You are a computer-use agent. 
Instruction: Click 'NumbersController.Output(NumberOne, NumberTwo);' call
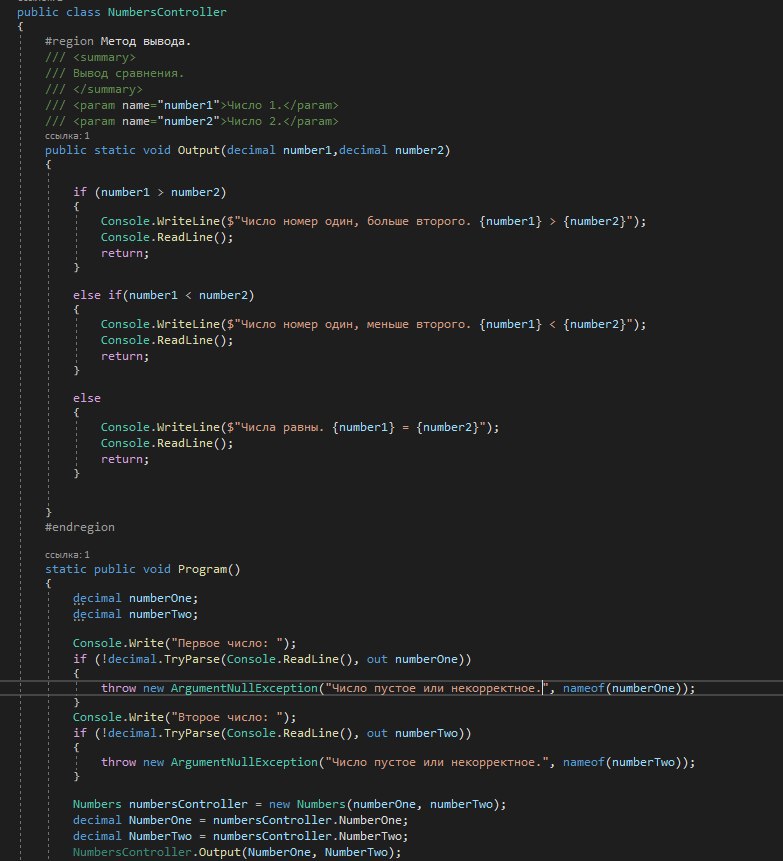pos(237,852)
